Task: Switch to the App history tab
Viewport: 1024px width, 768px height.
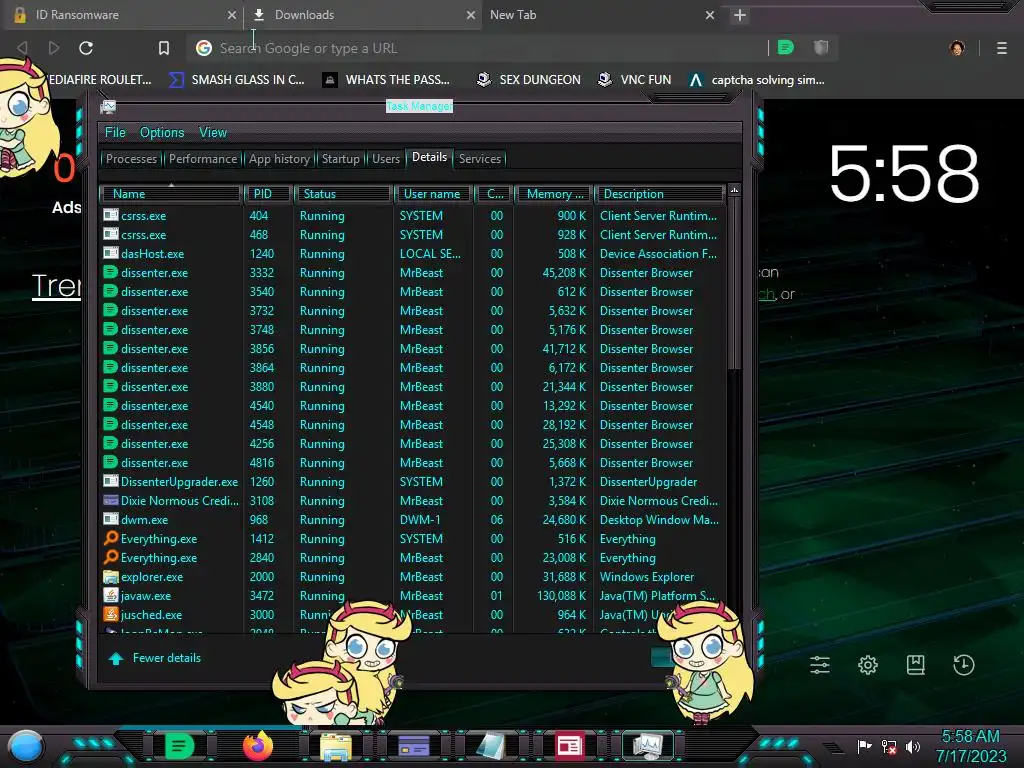Action: pos(280,159)
